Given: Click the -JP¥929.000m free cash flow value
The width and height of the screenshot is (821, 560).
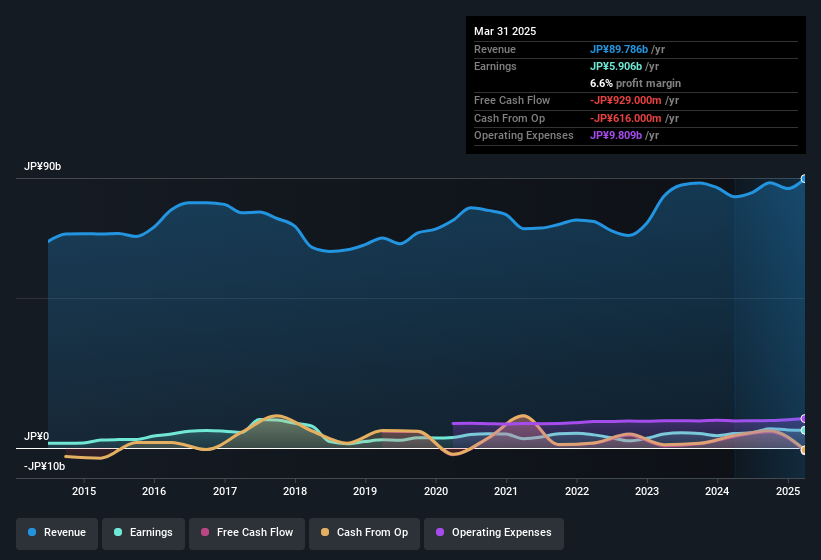Looking at the screenshot, I should (x=626, y=100).
